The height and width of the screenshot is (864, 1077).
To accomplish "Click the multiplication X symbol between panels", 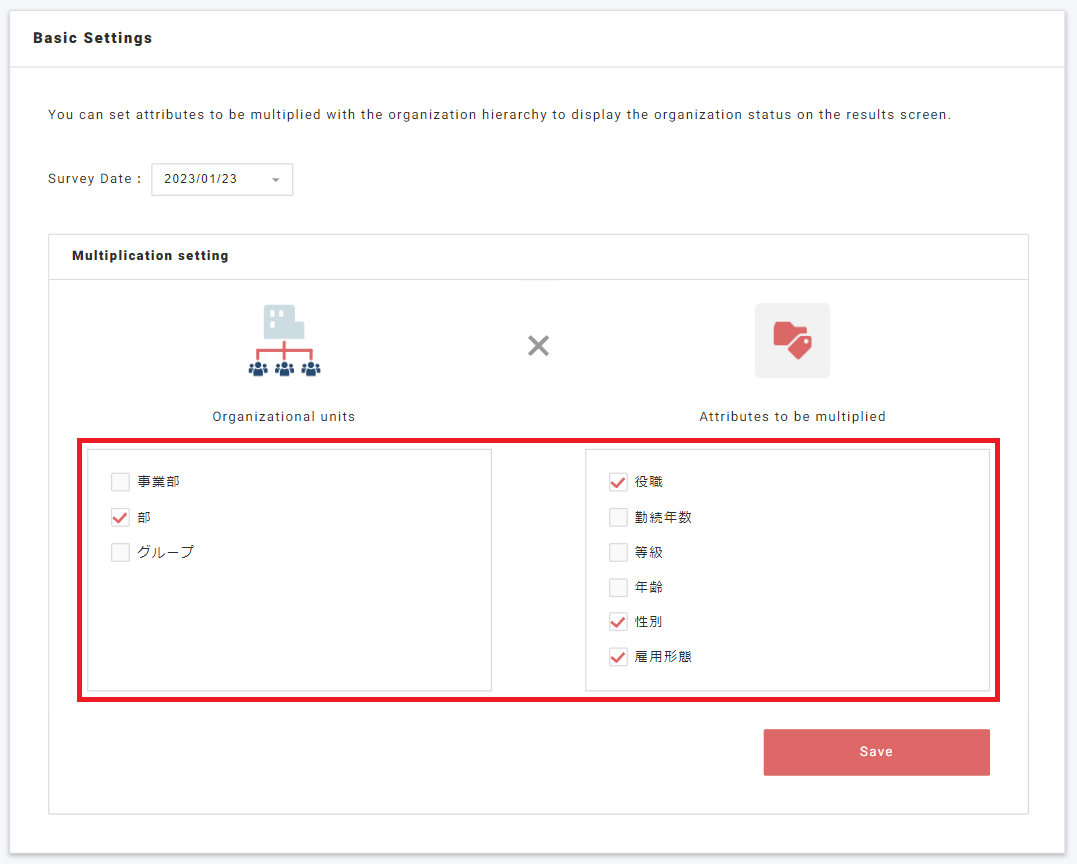I will 538,345.
